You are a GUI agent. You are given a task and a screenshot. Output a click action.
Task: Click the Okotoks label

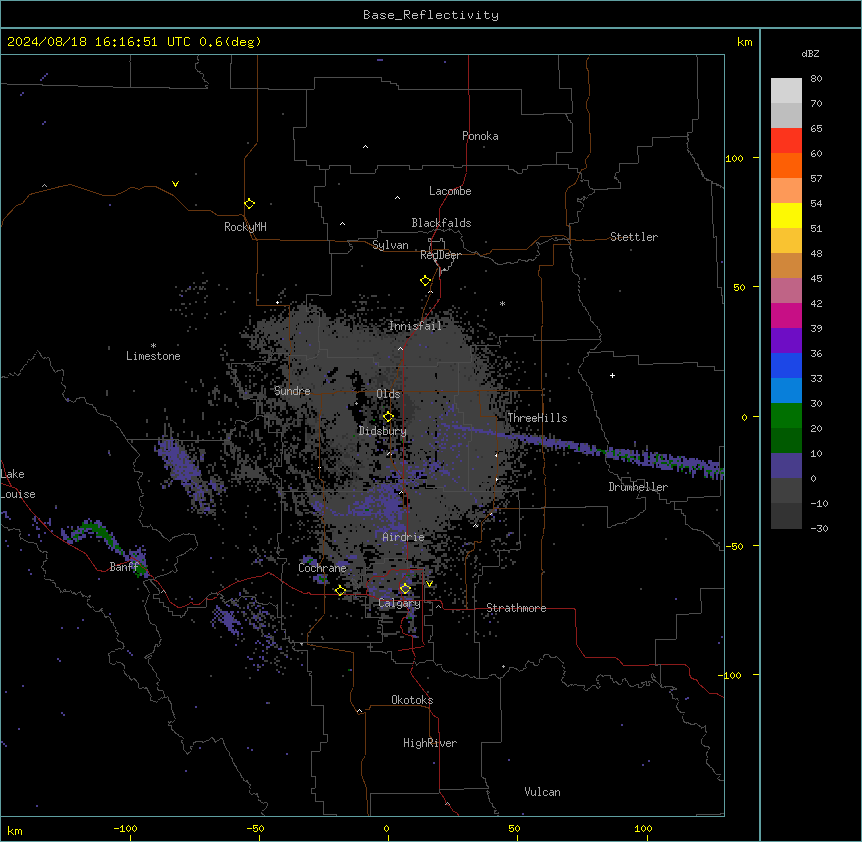point(412,700)
